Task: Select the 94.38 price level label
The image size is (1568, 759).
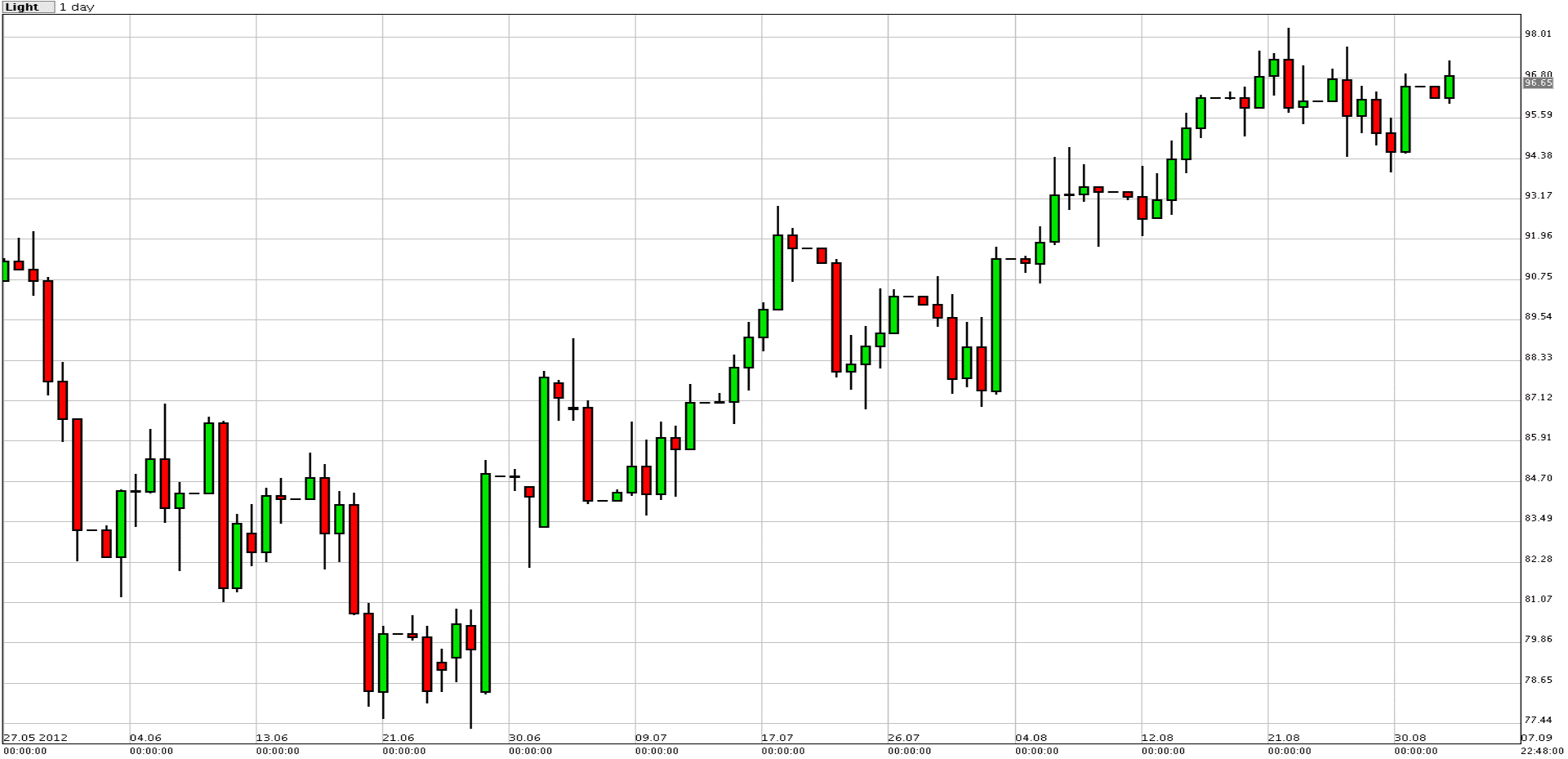Action: pos(1538,155)
